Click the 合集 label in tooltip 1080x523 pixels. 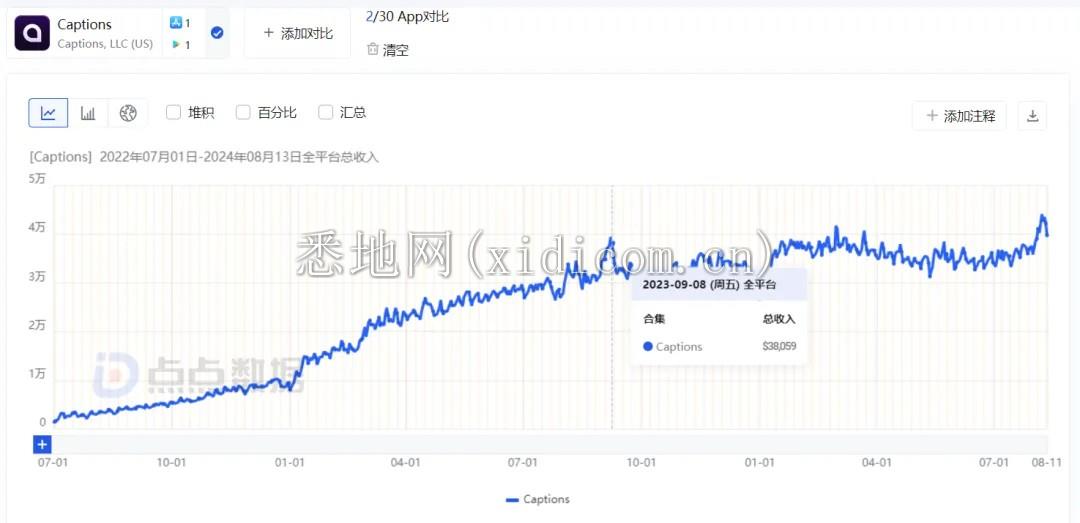(654, 319)
